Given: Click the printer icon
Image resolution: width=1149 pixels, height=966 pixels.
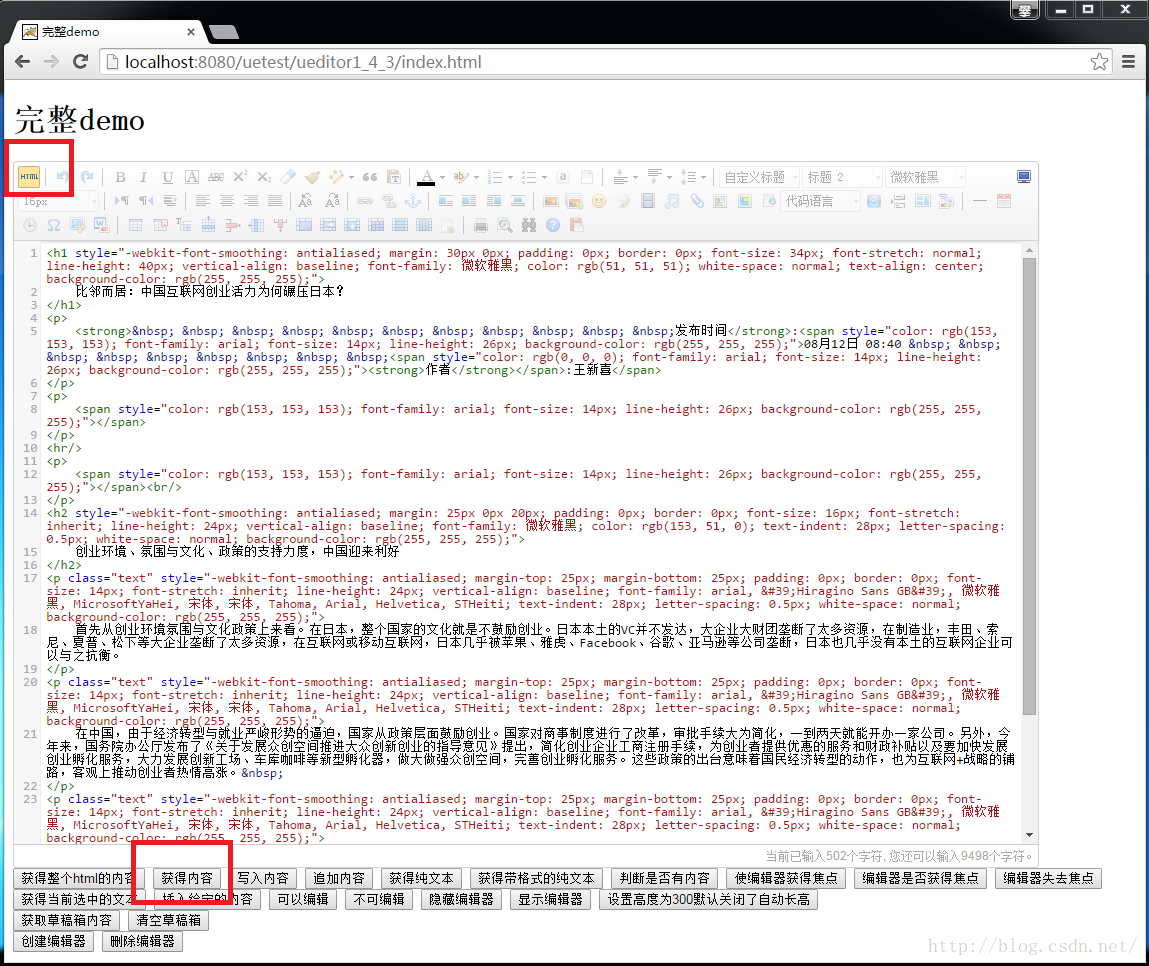Looking at the screenshot, I should click(x=481, y=225).
